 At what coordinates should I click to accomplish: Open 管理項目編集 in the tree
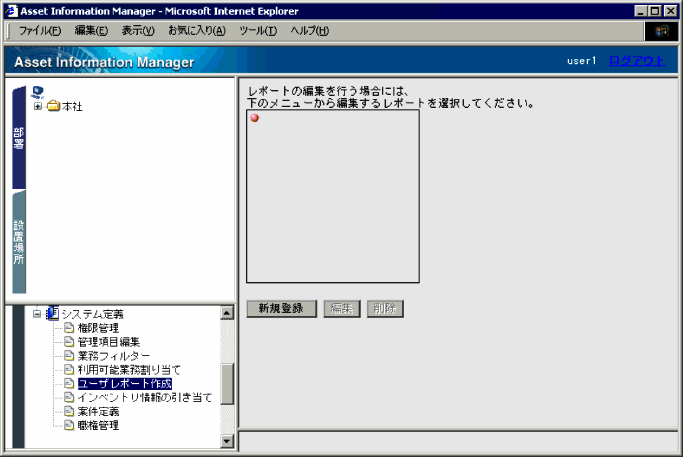[108, 342]
